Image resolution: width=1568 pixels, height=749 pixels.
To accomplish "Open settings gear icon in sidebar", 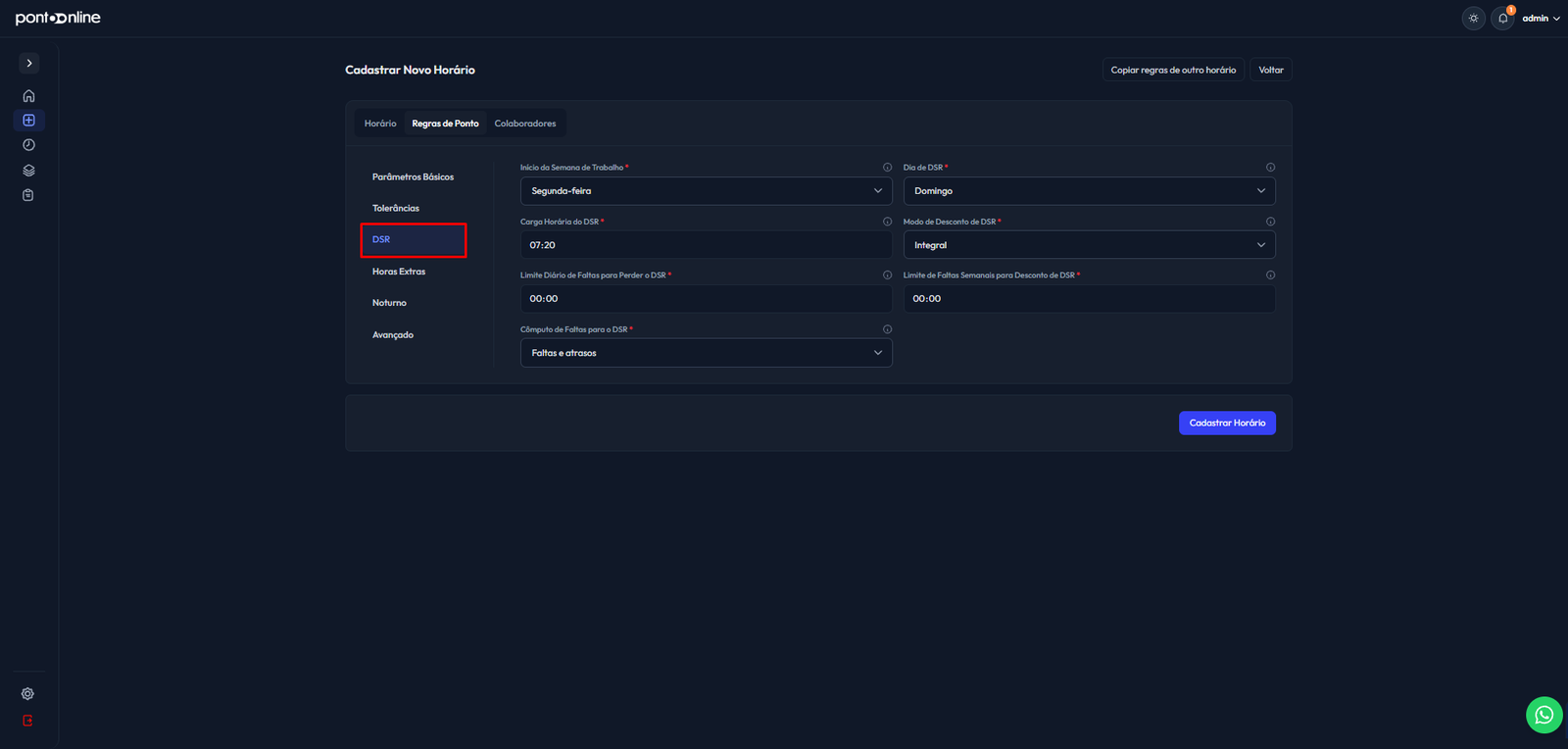I will 27,693.
